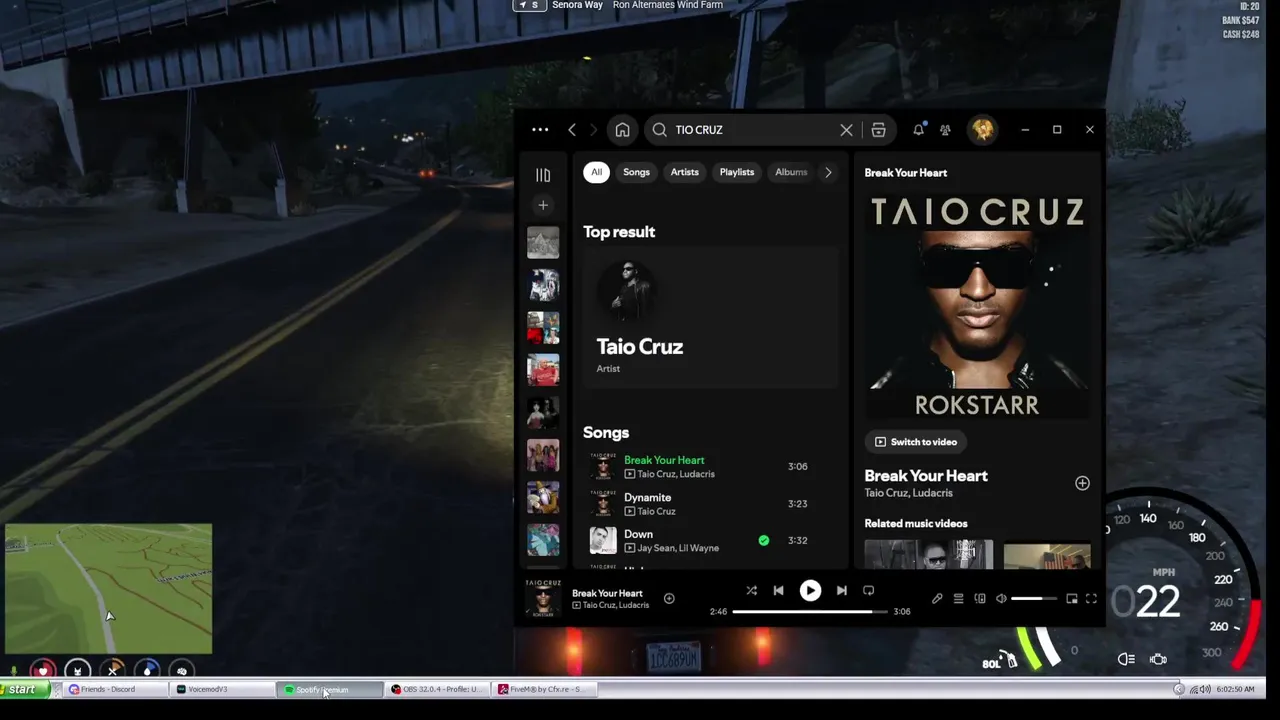1280x720 pixels.
Task: Open the profile avatar menu
Action: tap(982, 130)
